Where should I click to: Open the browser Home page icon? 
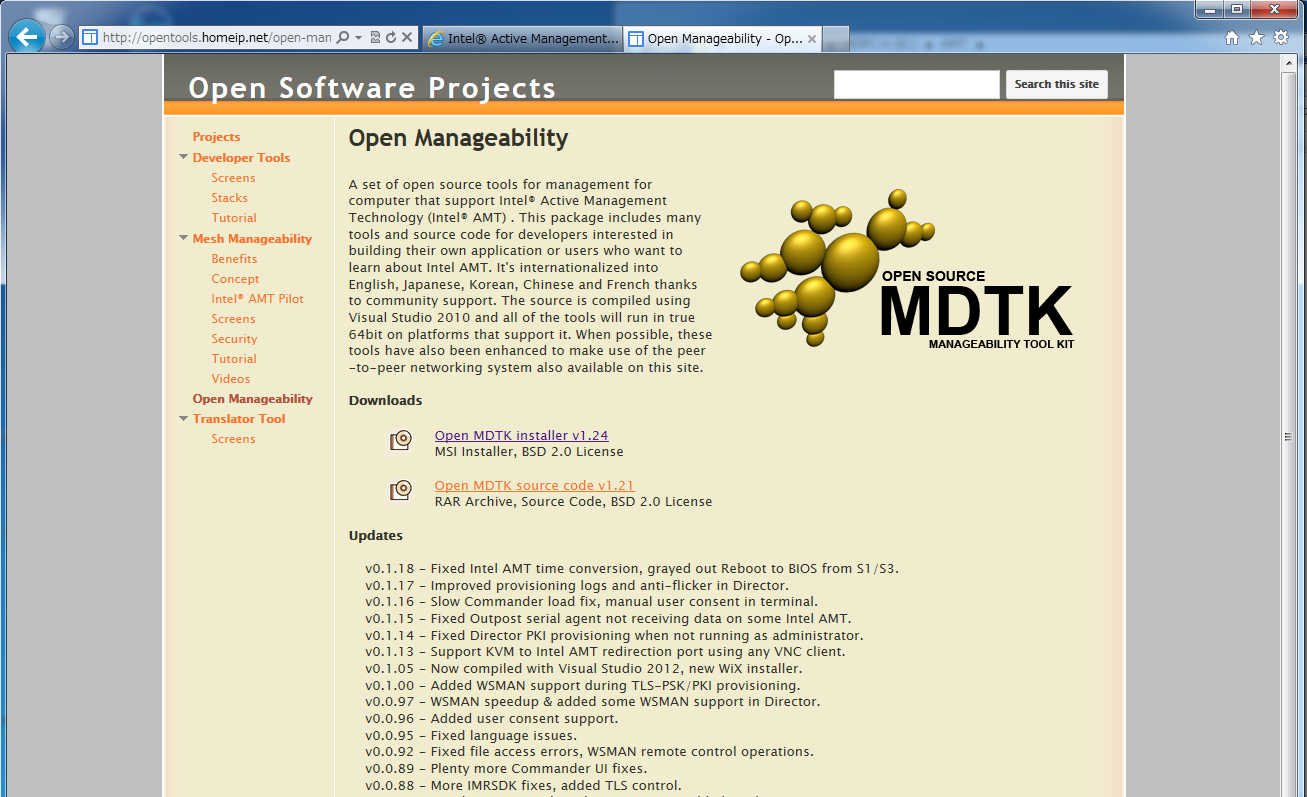[x=1232, y=38]
